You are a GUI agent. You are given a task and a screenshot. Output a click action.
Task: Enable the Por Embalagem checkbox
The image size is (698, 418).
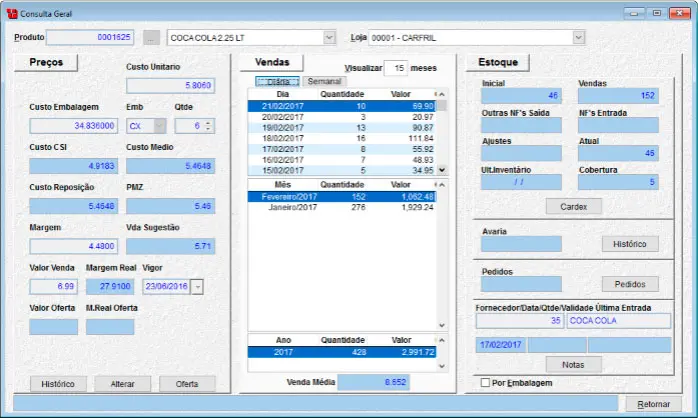click(x=485, y=383)
